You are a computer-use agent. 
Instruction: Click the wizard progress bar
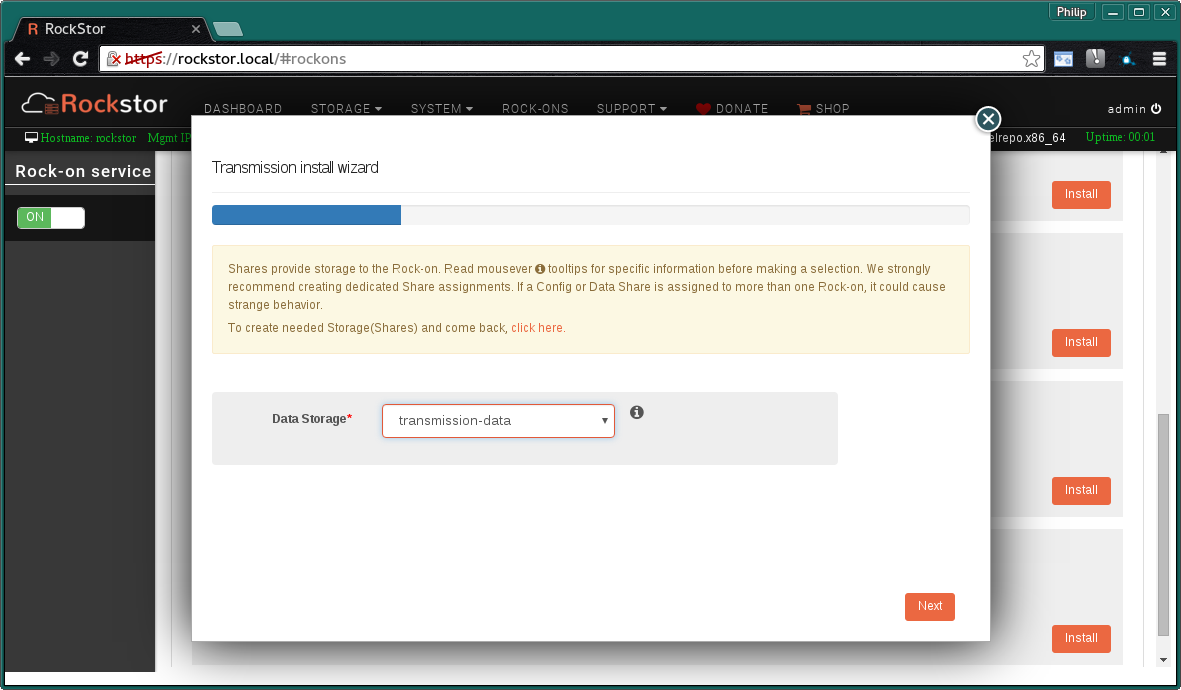pyautogui.click(x=590, y=215)
